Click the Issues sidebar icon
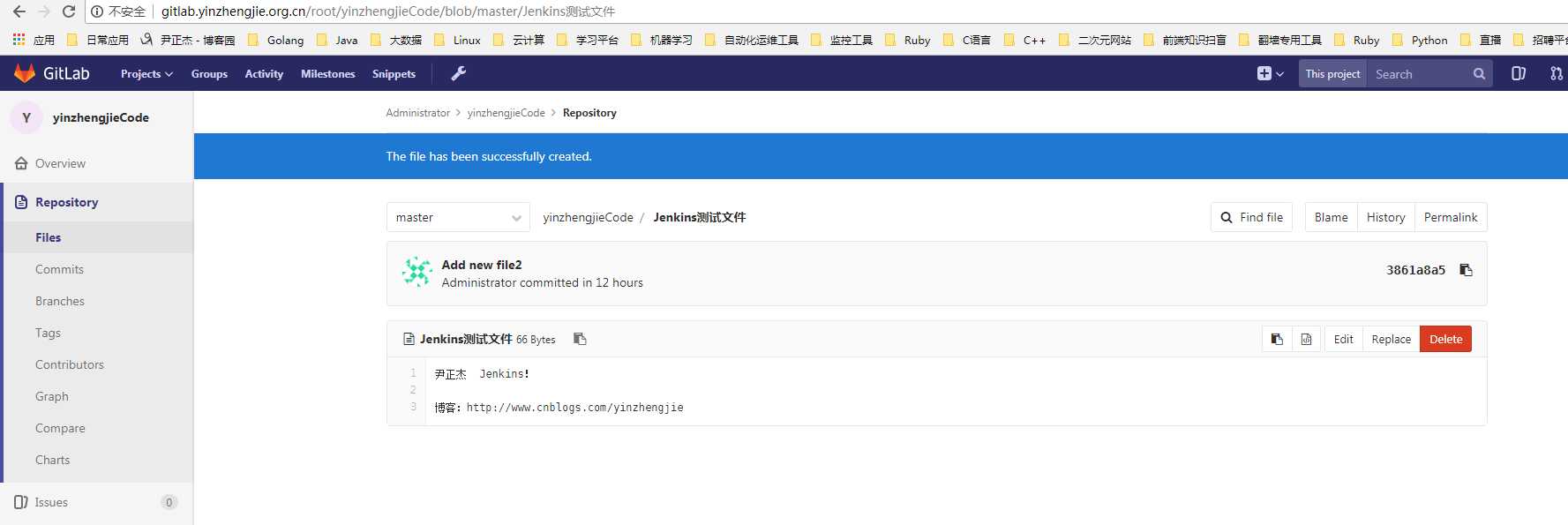 21,502
